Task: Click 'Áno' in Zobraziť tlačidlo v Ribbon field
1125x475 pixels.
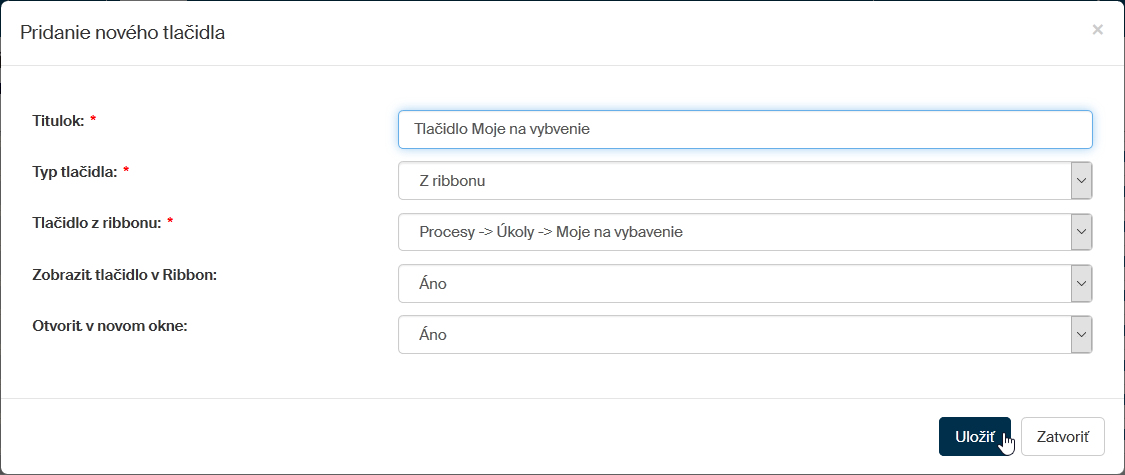Action: click(x=734, y=284)
